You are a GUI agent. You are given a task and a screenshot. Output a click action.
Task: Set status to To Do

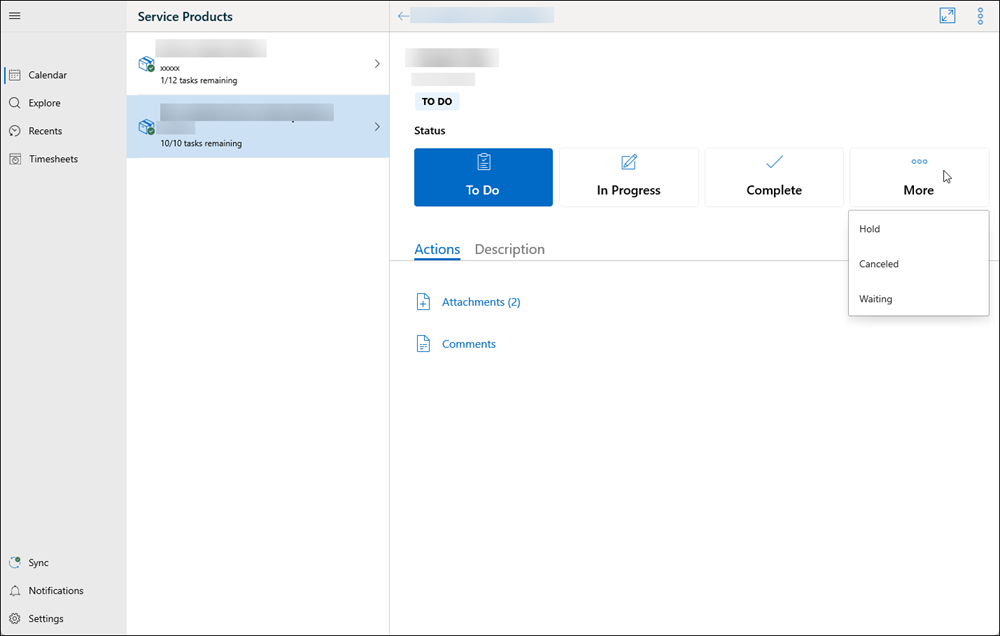tap(483, 177)
